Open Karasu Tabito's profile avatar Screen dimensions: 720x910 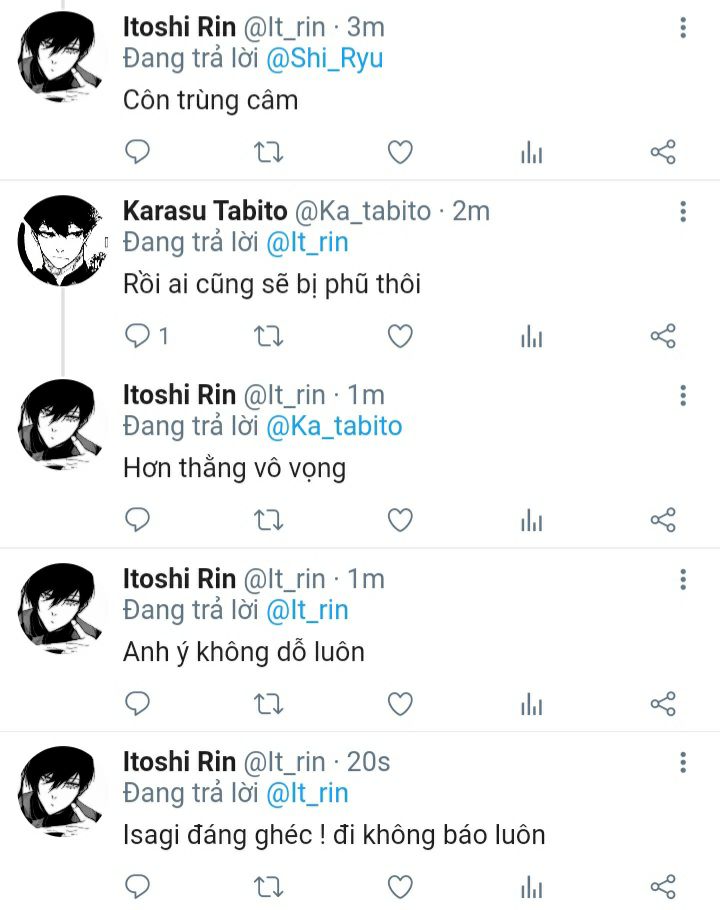click(61, 241)
